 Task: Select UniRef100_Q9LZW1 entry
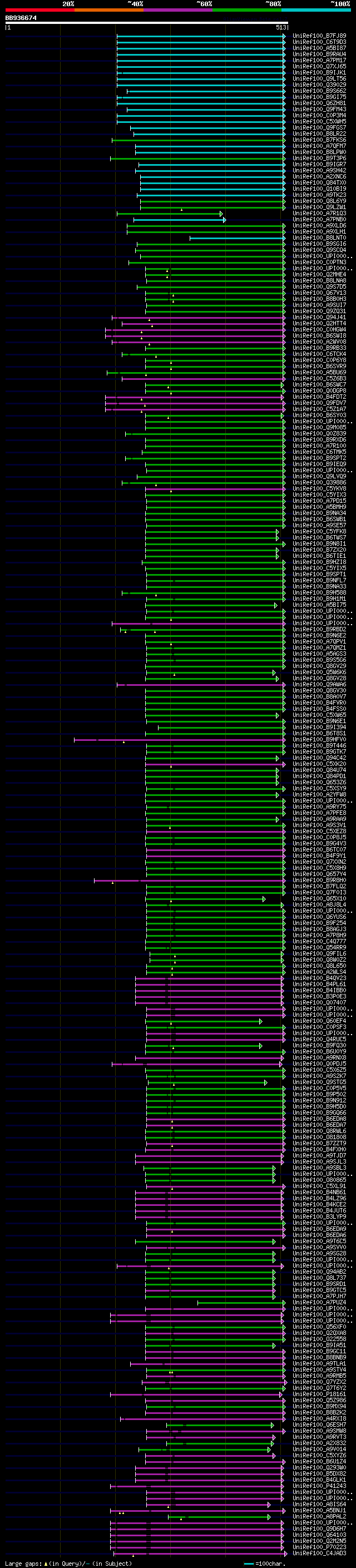point(319,207)
